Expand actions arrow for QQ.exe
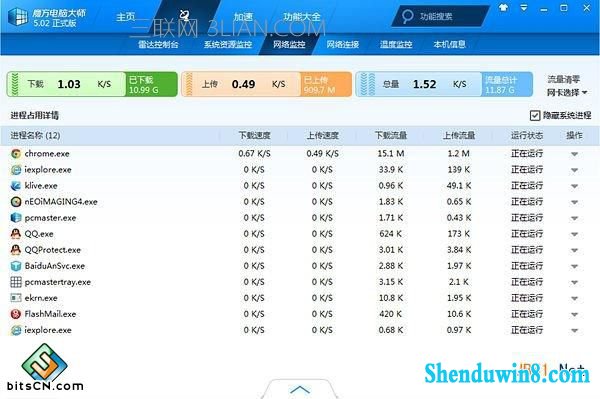The width and height of the screenshot is (600, 399). pyautogui.click(x=574, y=235)
